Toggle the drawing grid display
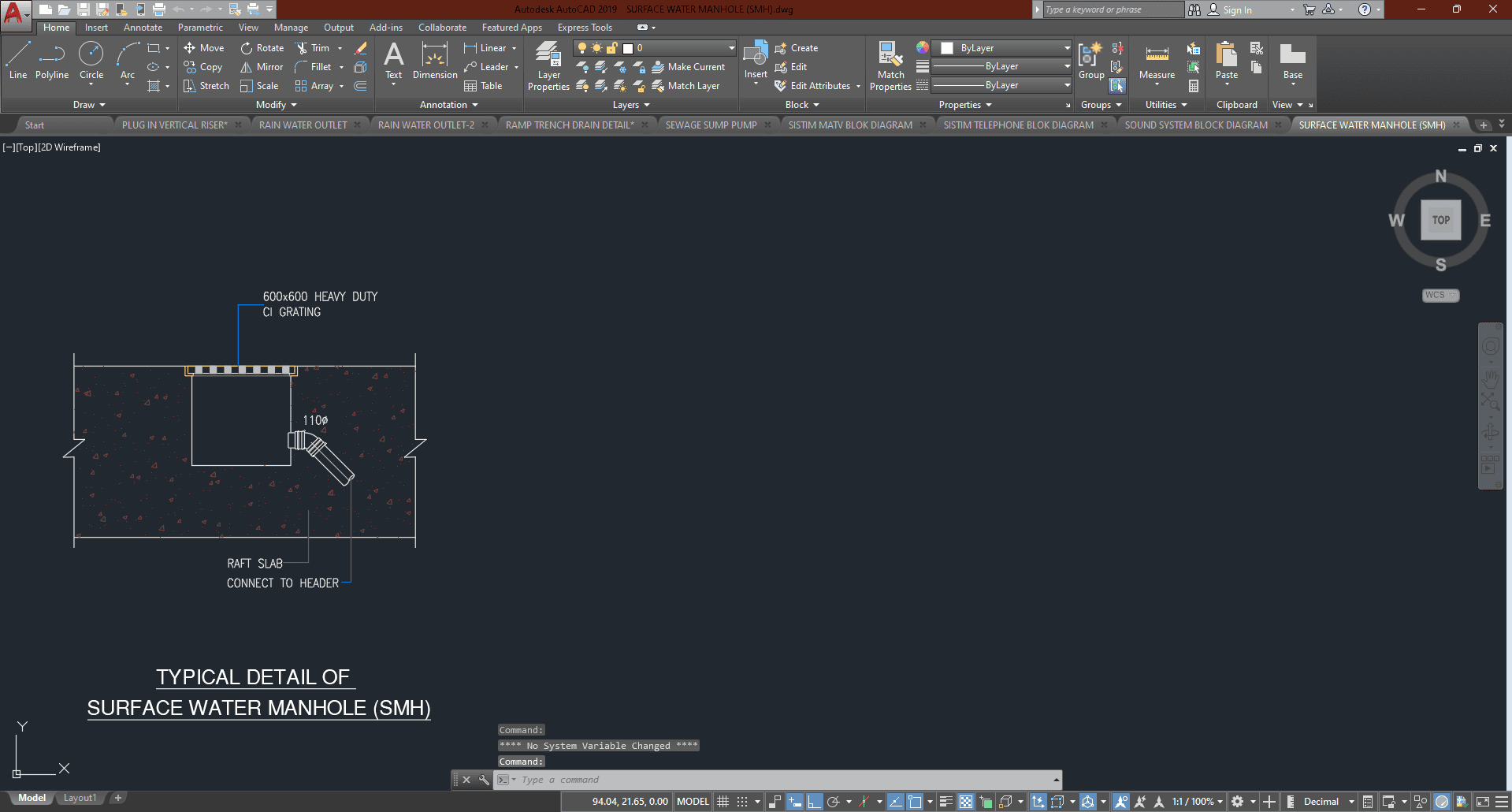 tap(723, 802)
